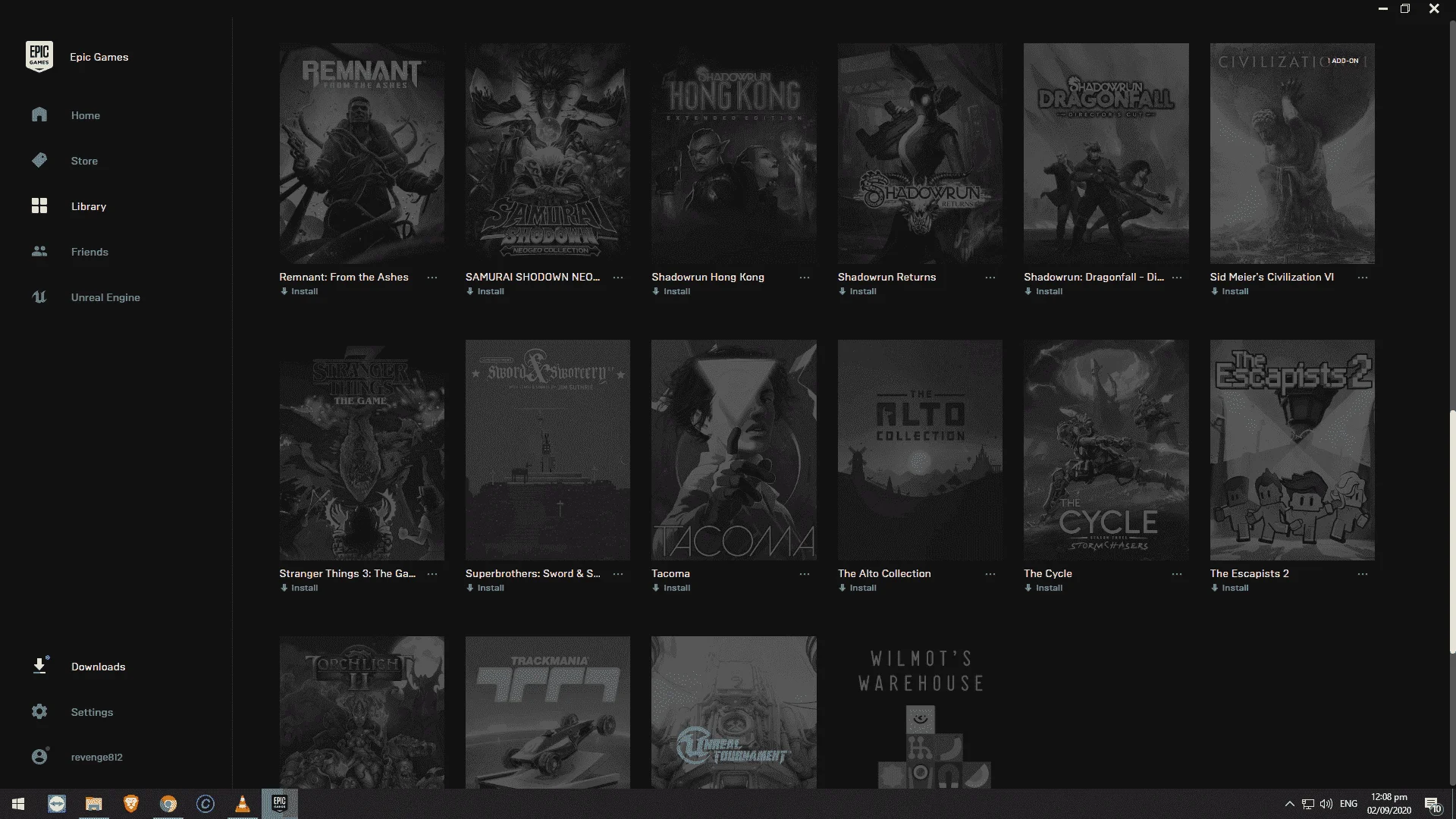Image resolution: width=1456 pixels, height=819 pixels.
Task: Install The Alto Collection
Action: click(858, 588)
